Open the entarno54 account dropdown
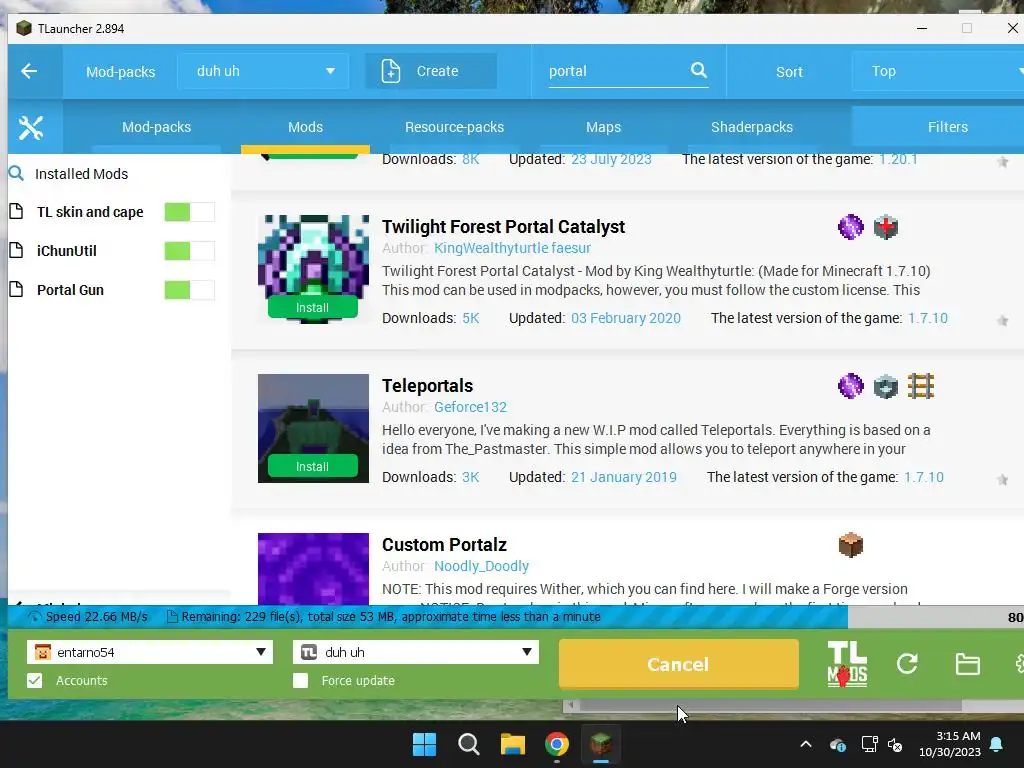Viewport: 1024px width, 768px height. click(x=150, y=652)
